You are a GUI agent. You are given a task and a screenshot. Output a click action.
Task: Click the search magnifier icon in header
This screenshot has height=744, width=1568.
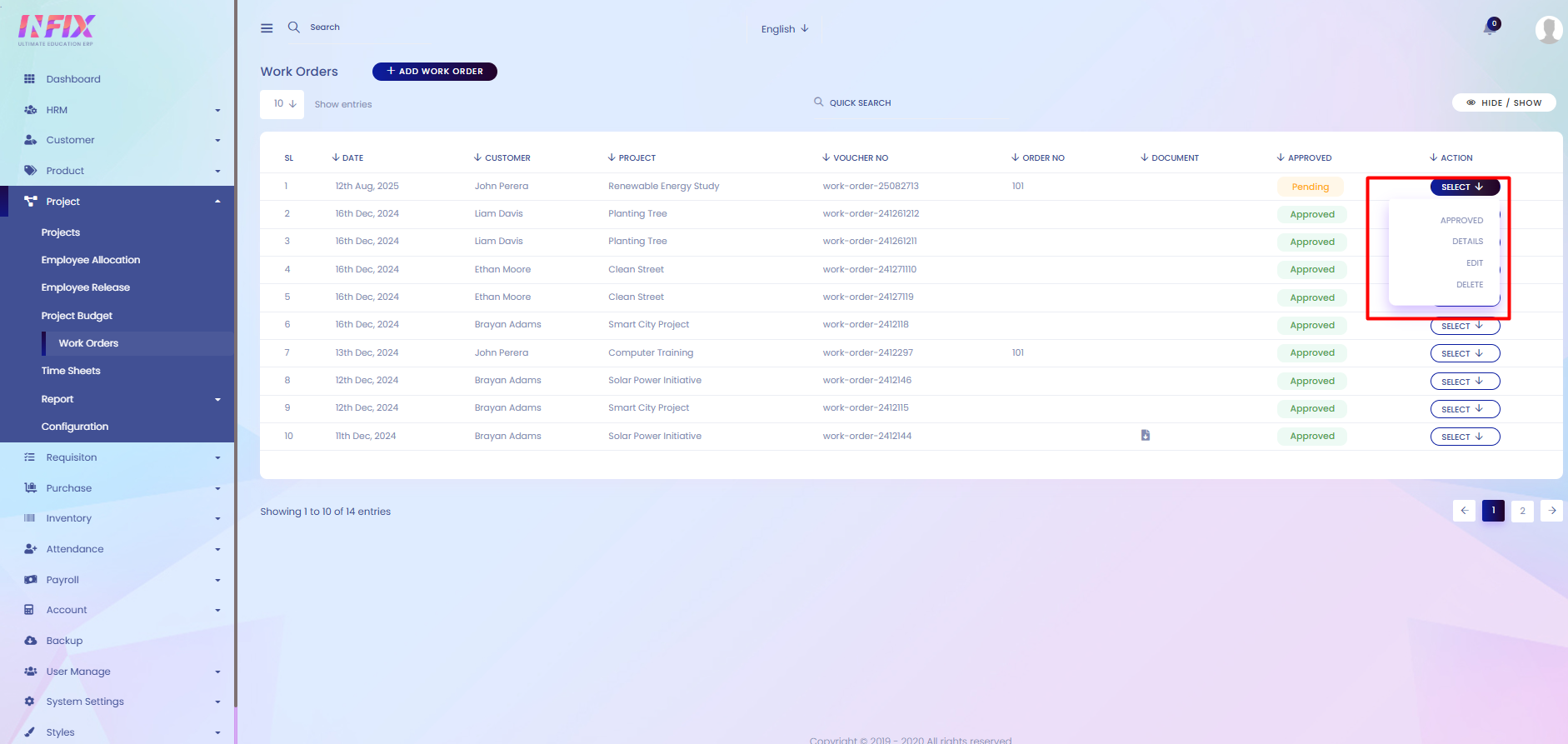[294, 27]
